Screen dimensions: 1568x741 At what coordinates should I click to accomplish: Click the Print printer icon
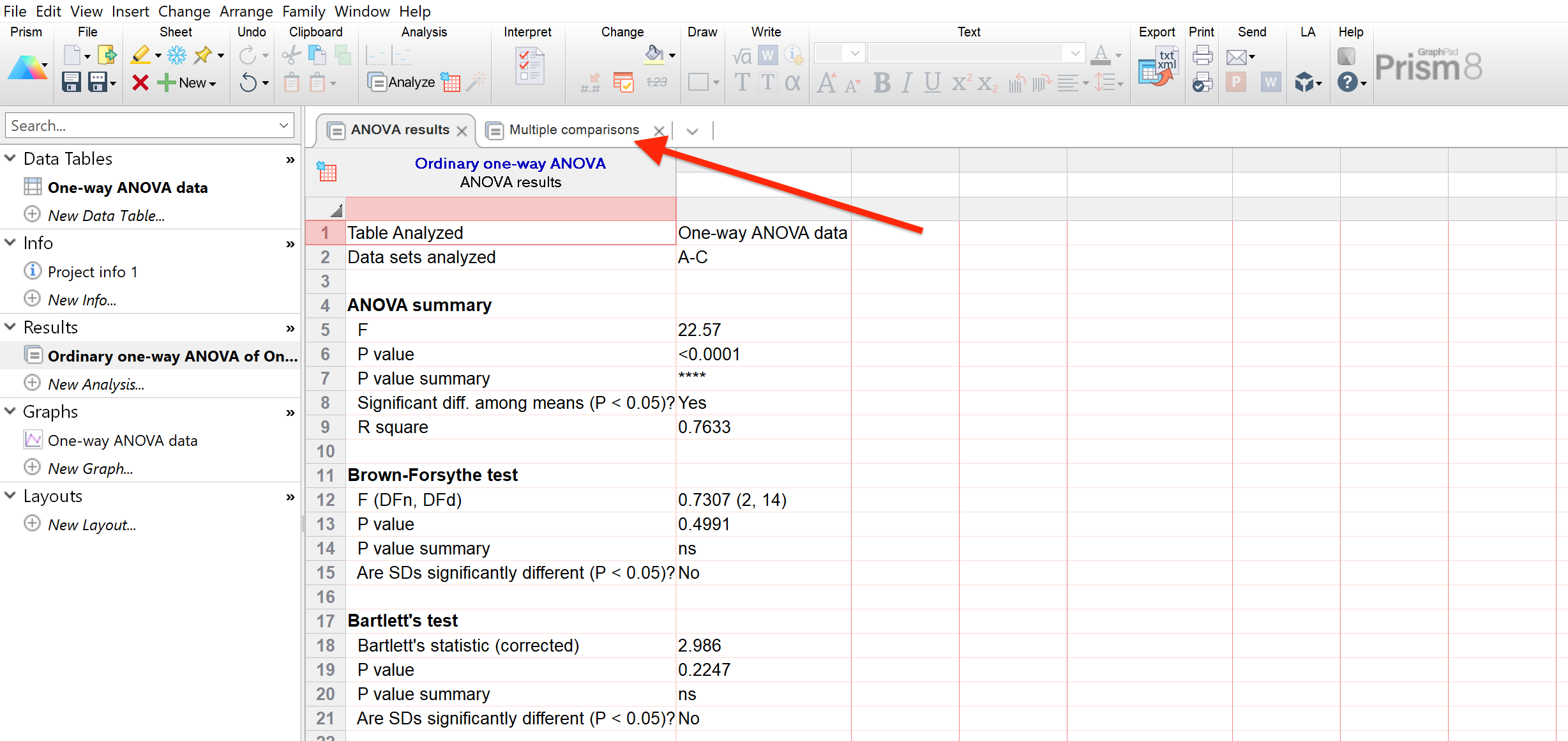(1202, 56)
